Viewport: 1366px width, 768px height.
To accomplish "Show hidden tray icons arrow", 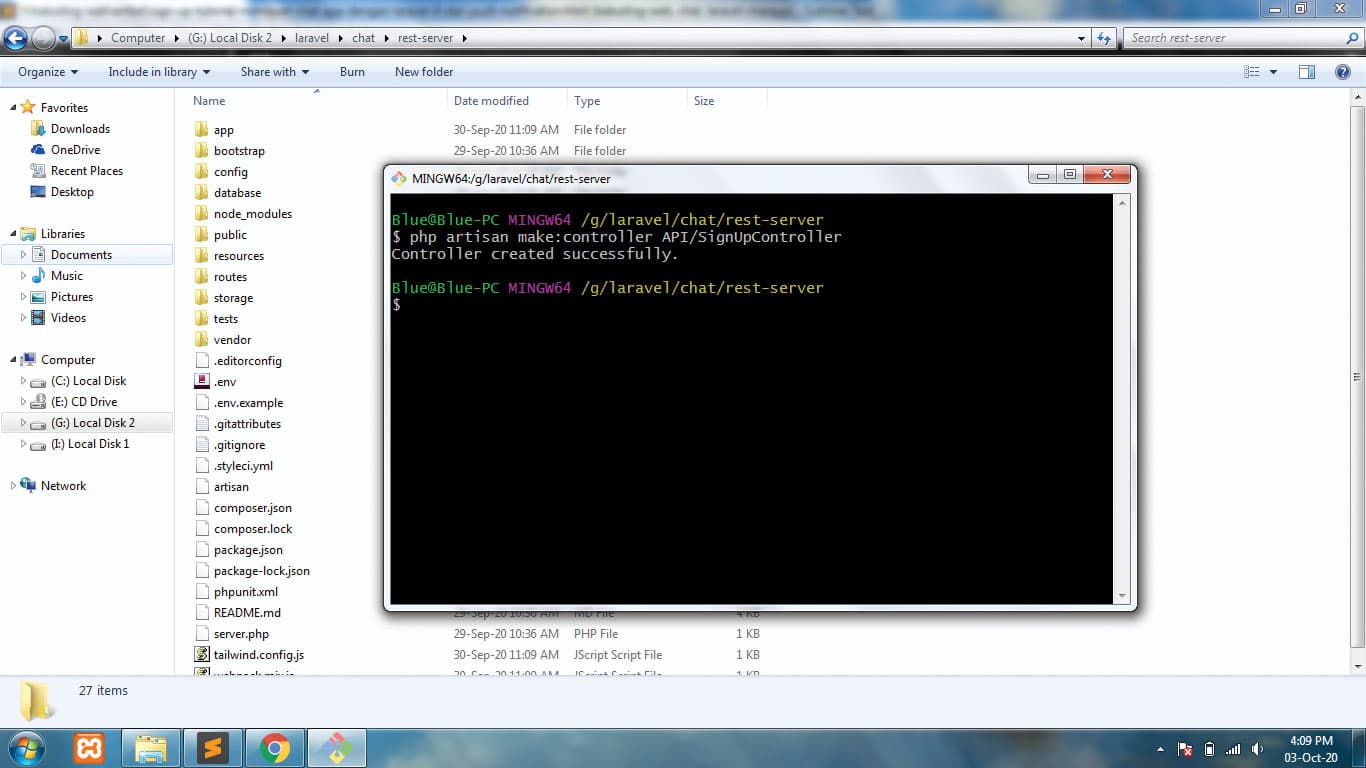I will (x=1160, y=749).
